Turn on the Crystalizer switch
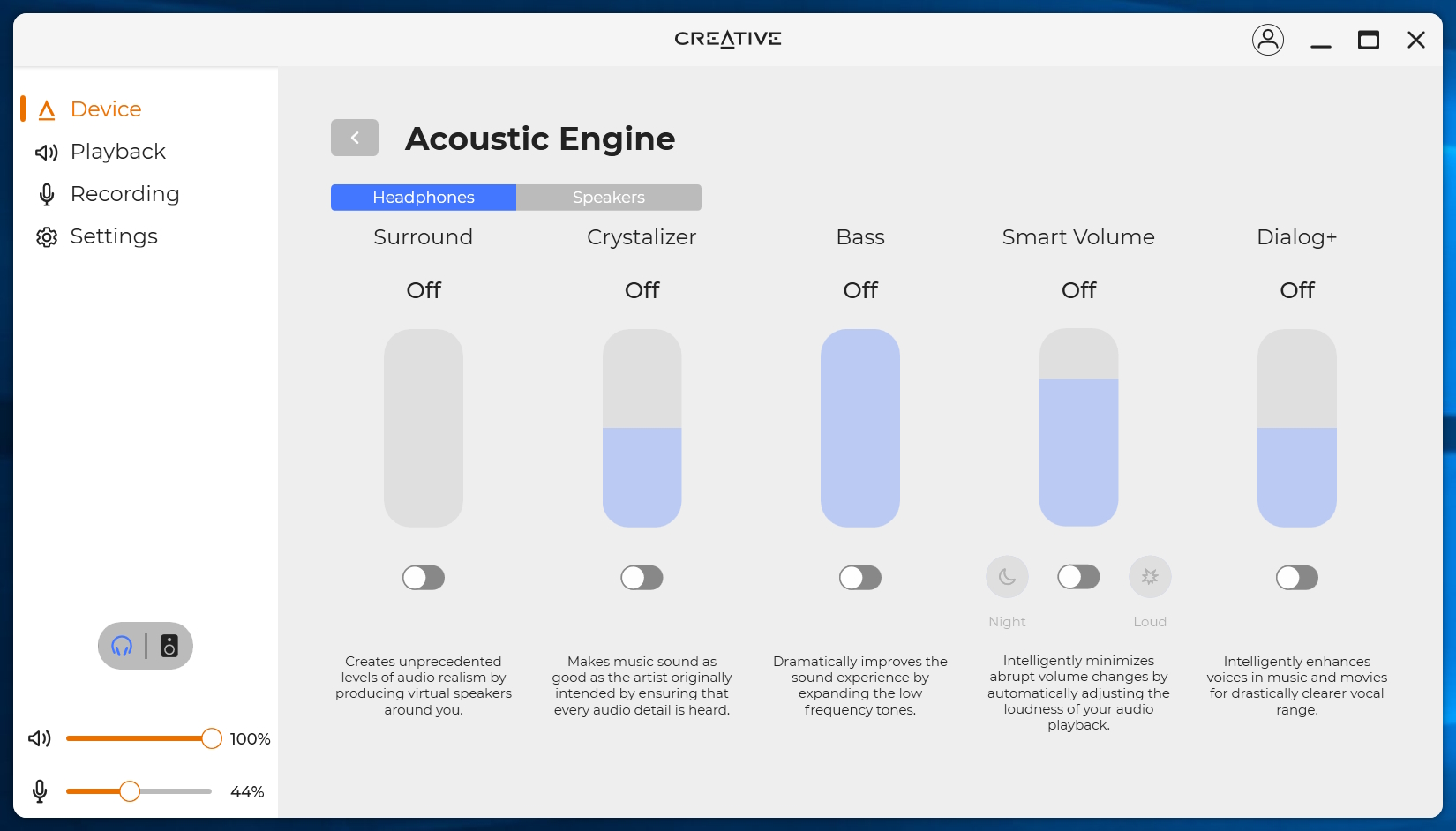Image resolution: width=1456 pixels, height=831 pixels. (x=642, y=578)
